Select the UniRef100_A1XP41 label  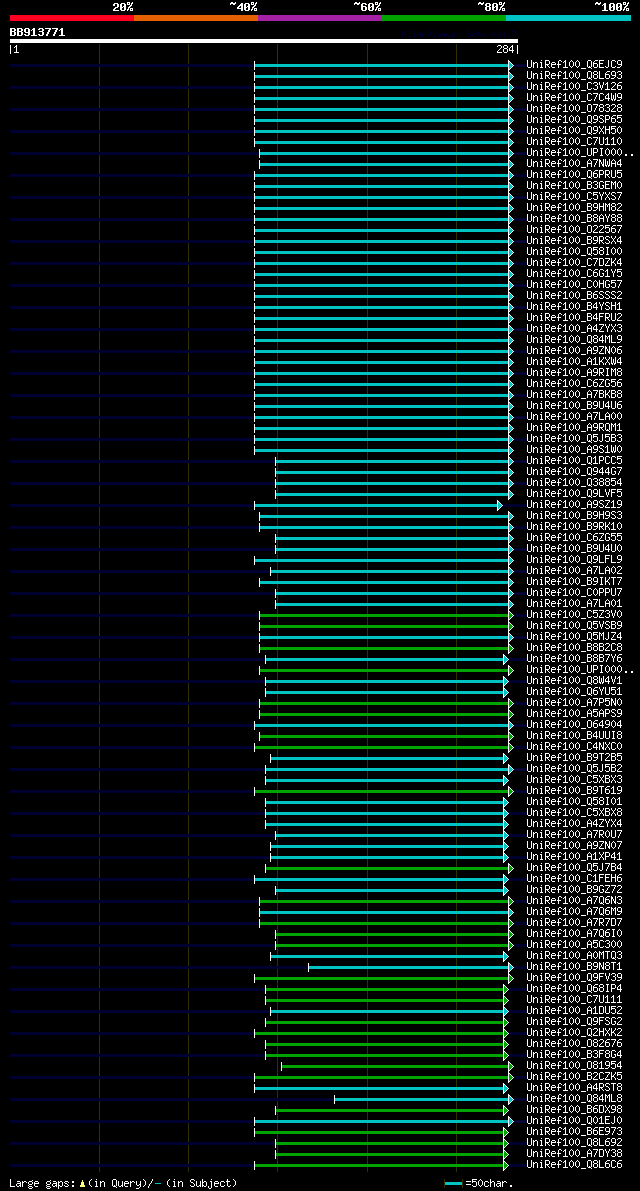pyautogui.click(x=574, y=858)
